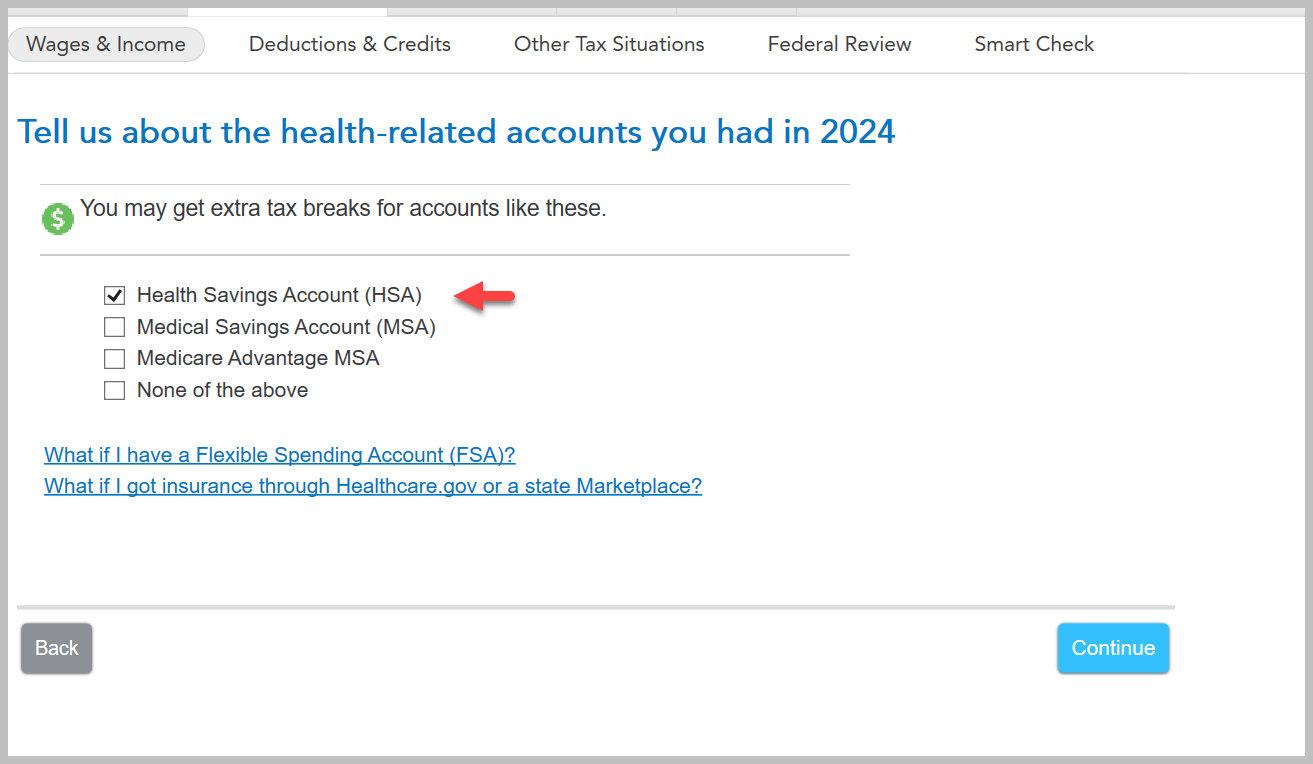The image size is (1313, 764).
Task: Uncheck the Health Savings Account (HSA) checkbox
Action: pos(115,296)
